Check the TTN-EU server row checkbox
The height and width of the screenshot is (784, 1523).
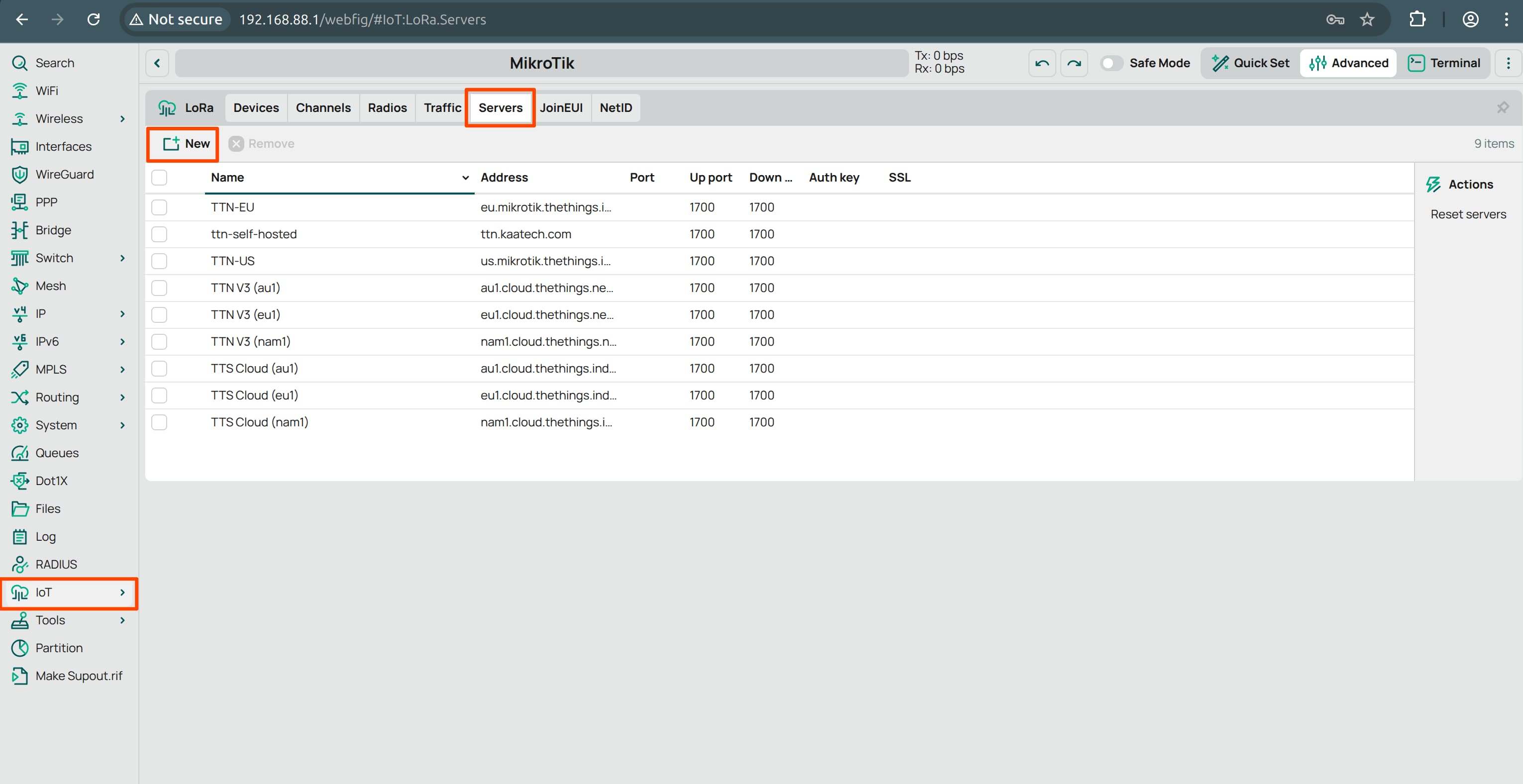[x=159, y=207]
